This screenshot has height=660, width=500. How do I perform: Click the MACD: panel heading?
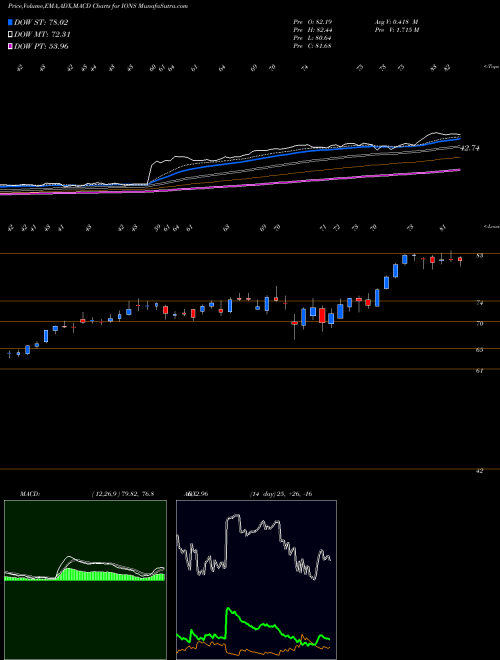(x=30, y=494)
